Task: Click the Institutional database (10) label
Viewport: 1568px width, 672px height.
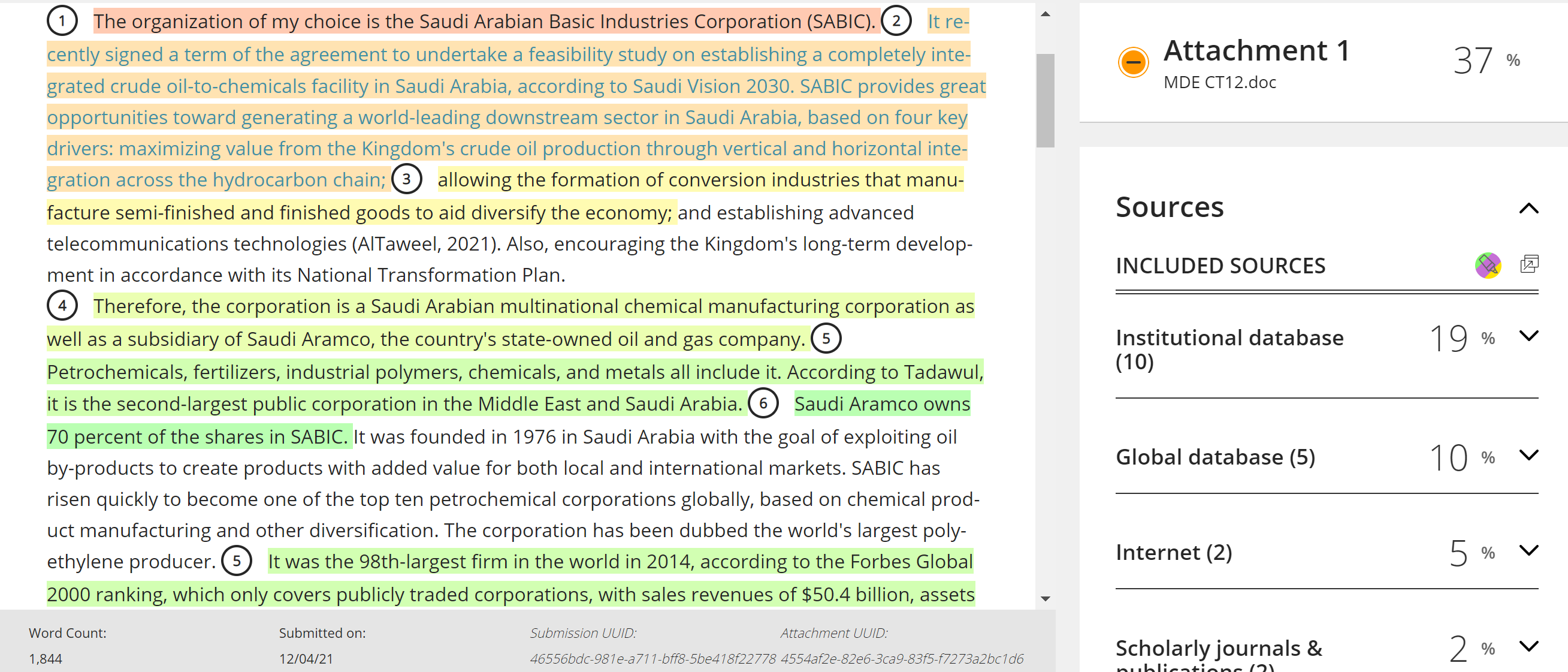Action: pos(1229,349)
